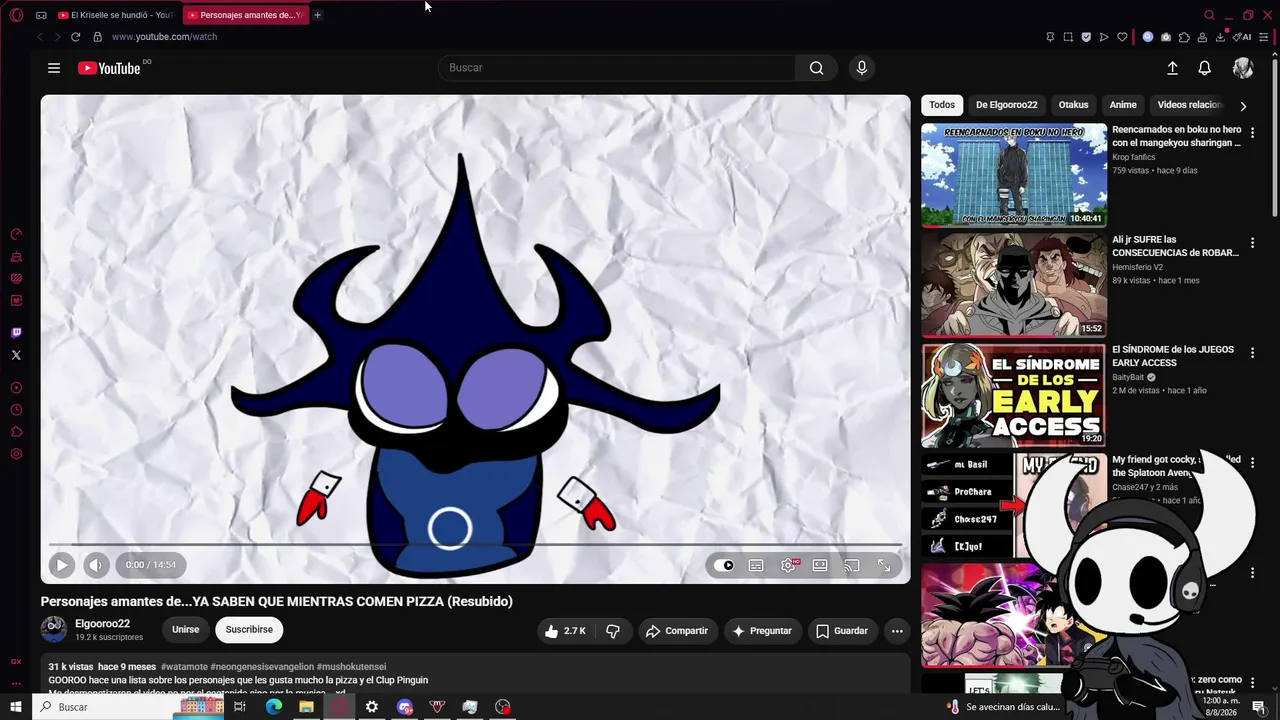Screen dimensions: 1280x720
Task: Open the account avatar menu
Action: pos(1243,68)
